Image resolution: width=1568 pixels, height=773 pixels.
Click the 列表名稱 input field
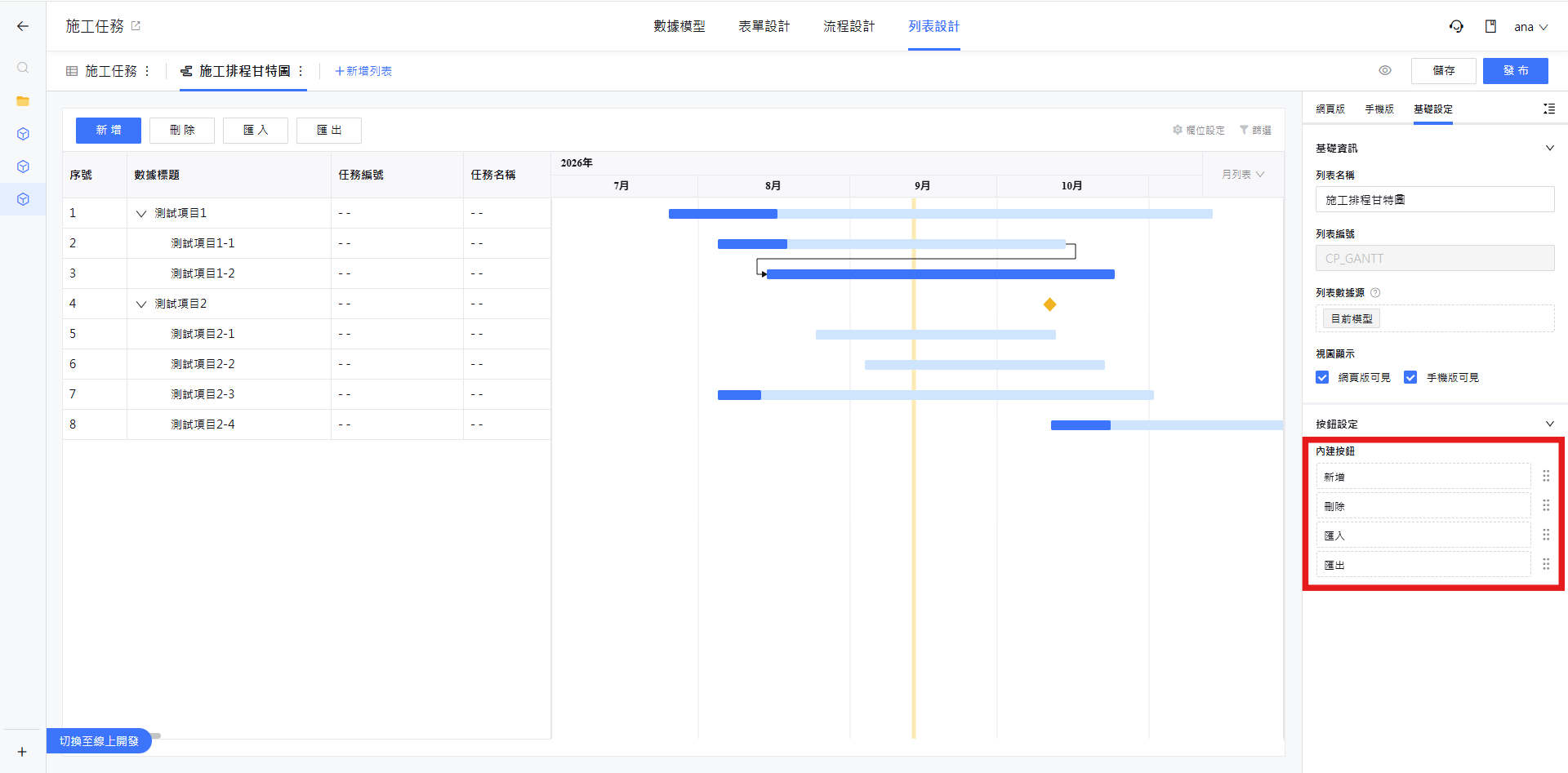coord(1435,199)
